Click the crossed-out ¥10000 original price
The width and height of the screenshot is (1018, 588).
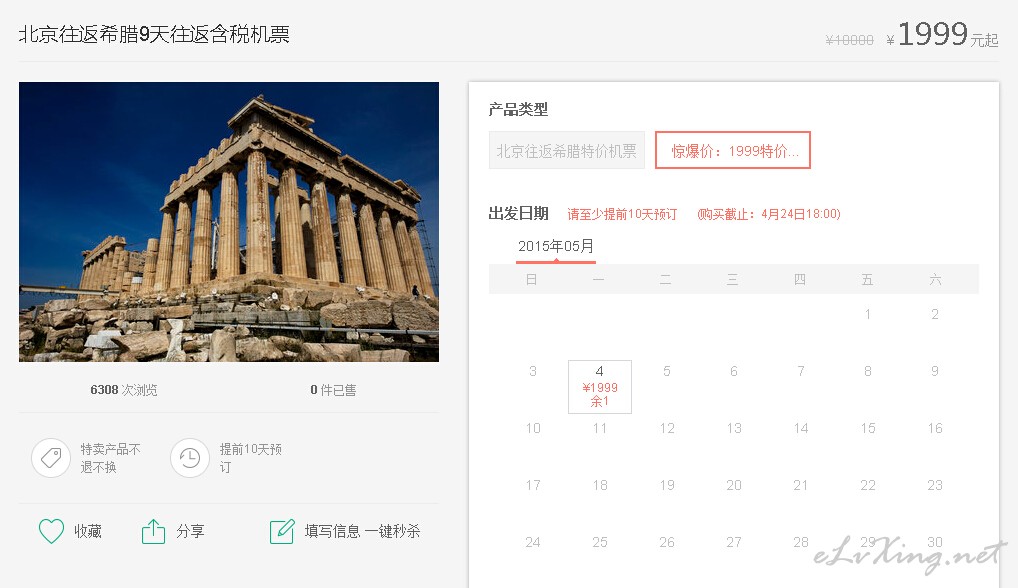click(849, 40)
